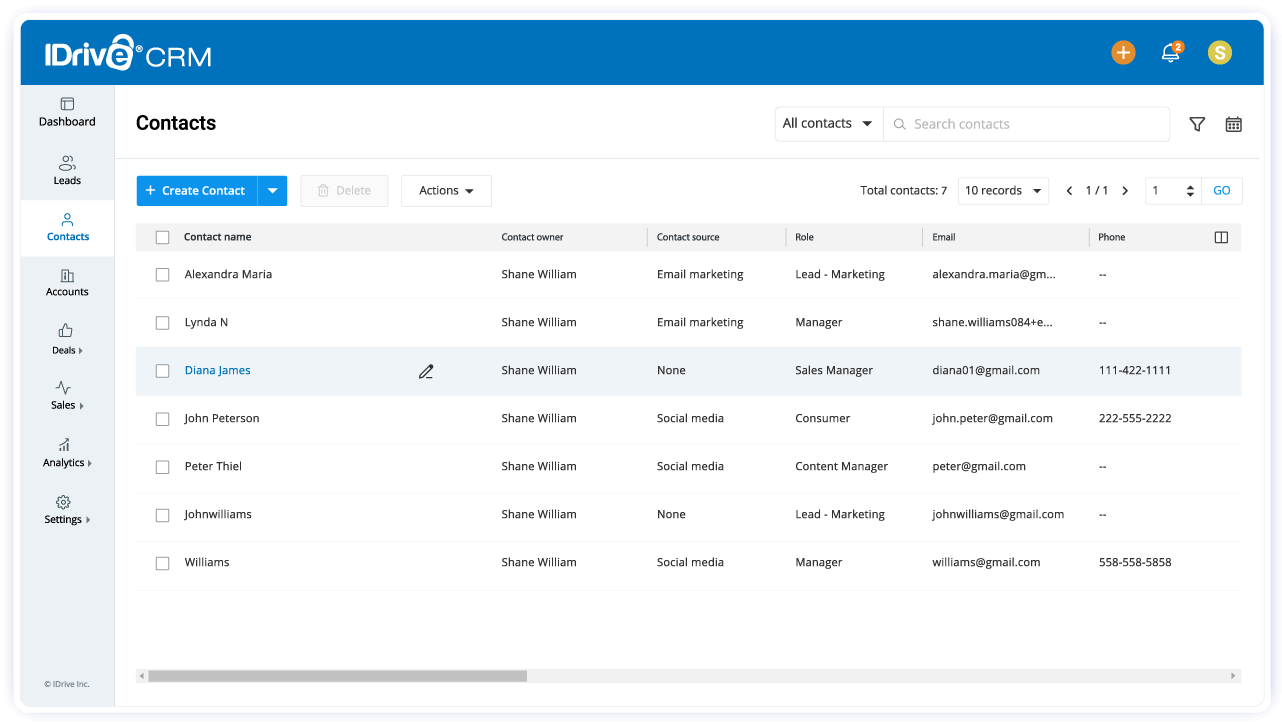
Task: Focus the Search contacts field
Action: pyautogui.click(x=1026, y=124)
